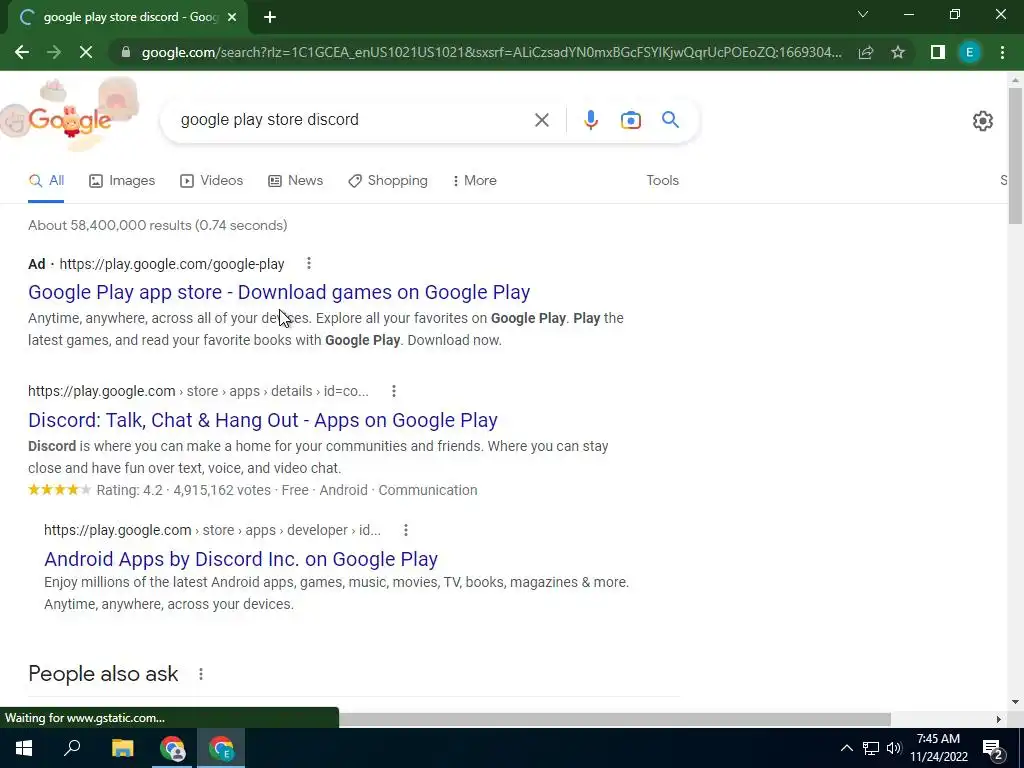Open Discord: Talk, Chat & Hang Out link

263,420
